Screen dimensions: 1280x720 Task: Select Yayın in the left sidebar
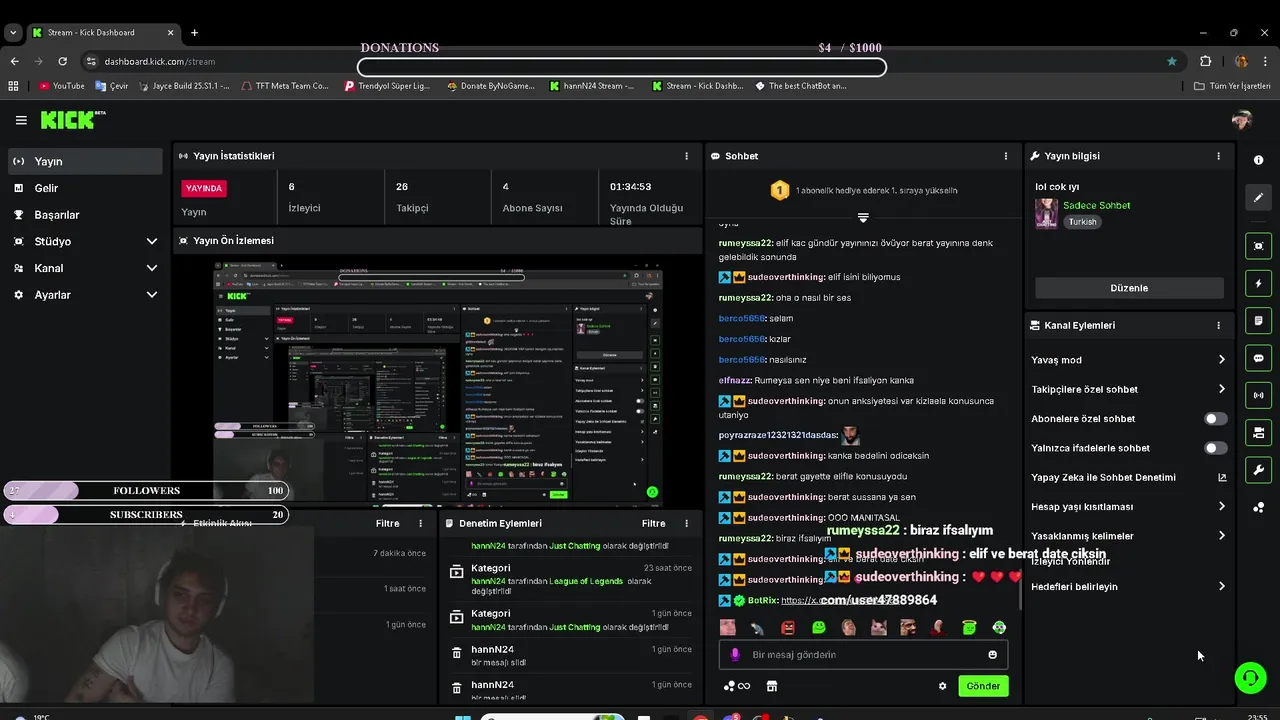coord(85,161)
